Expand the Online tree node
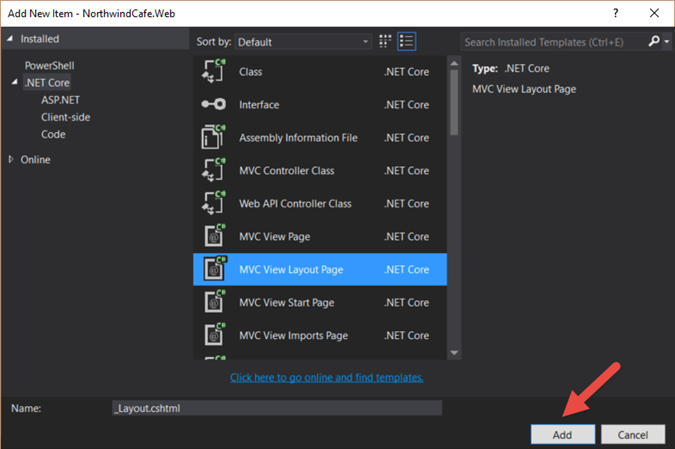 pyautogui.click(x=11, y=160)
